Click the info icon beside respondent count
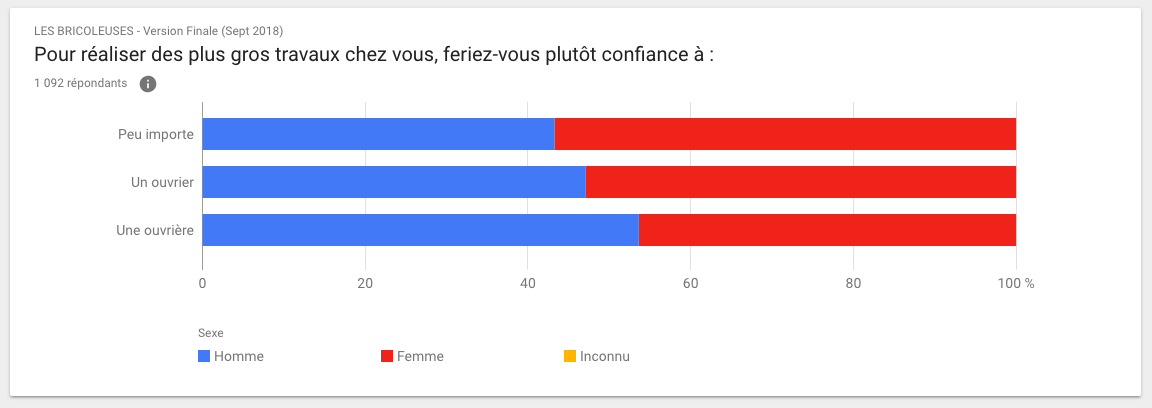This screenshot has width=1152, height=408. tap(148, 84)
